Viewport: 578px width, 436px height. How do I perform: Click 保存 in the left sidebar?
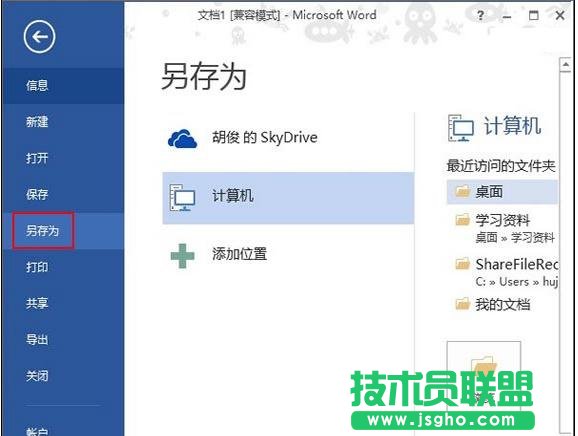(63, 194)
